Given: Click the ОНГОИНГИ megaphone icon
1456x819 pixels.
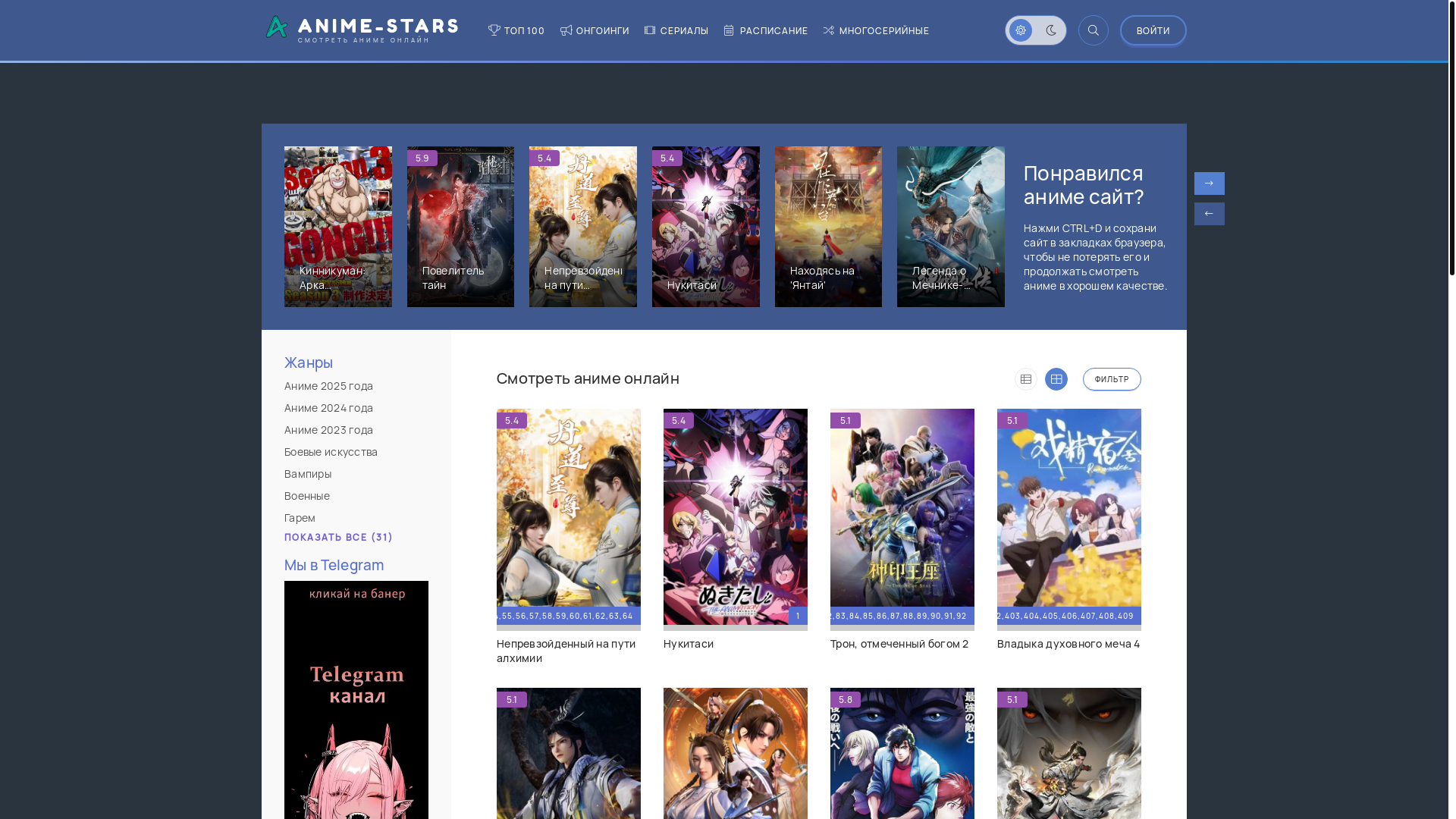Looking at the screenshot, I should 566,30.
